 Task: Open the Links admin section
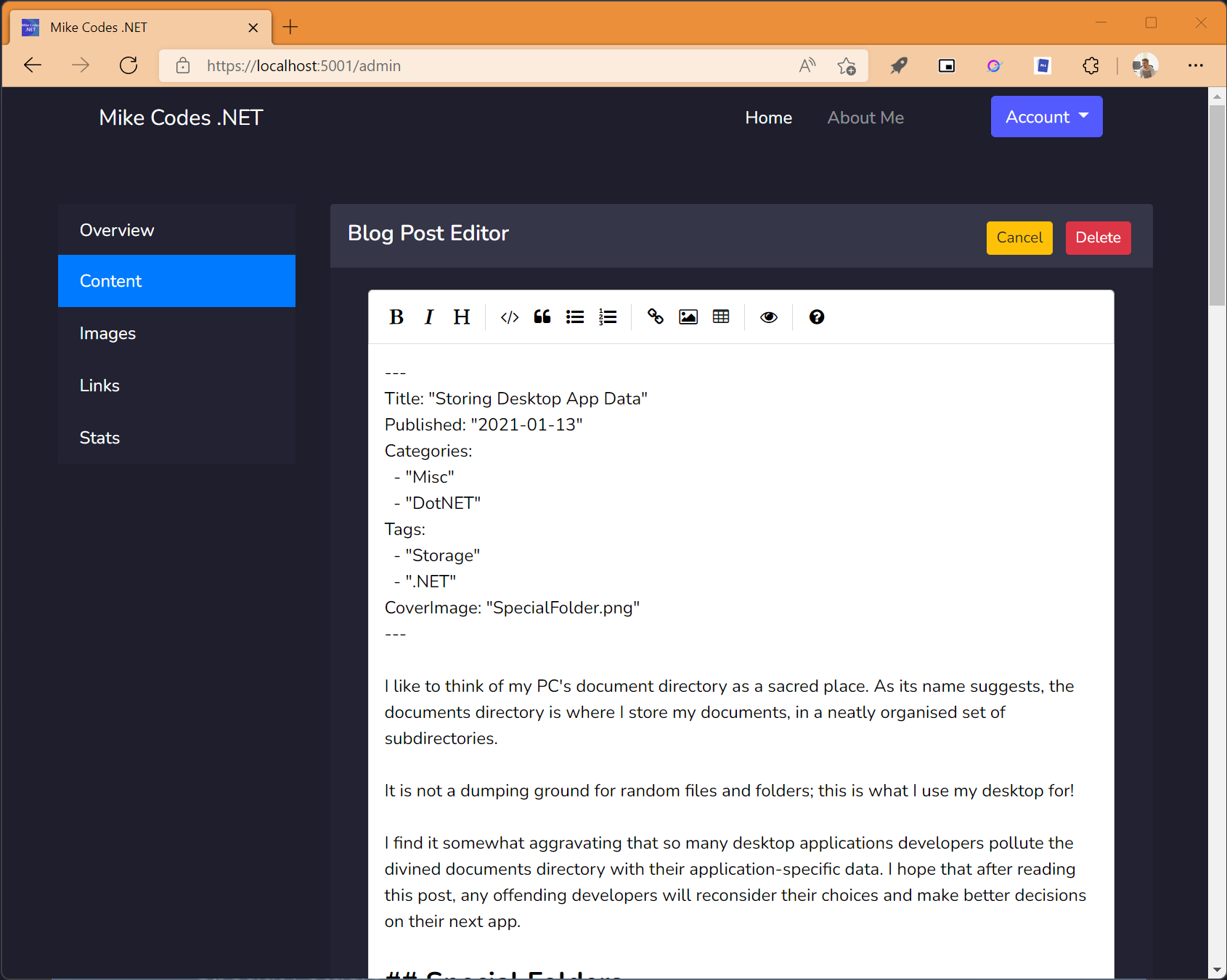(176, 385)
